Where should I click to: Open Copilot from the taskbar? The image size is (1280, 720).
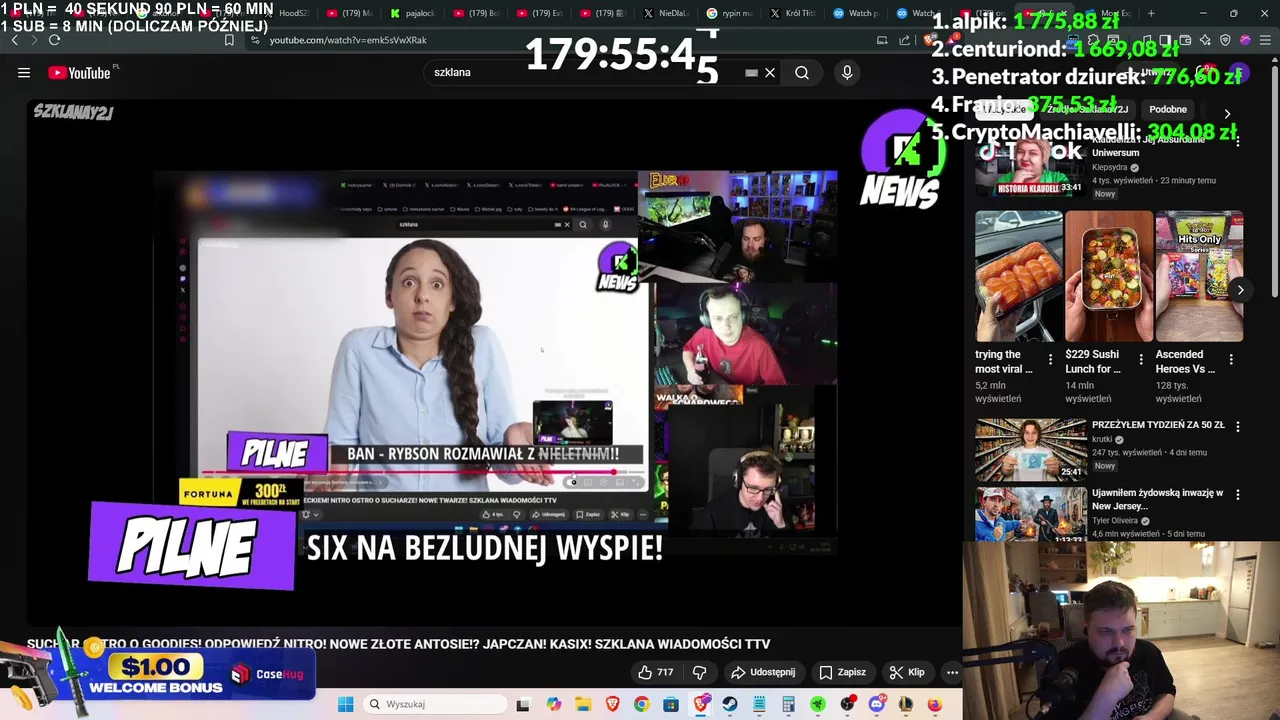coord(554,704)
